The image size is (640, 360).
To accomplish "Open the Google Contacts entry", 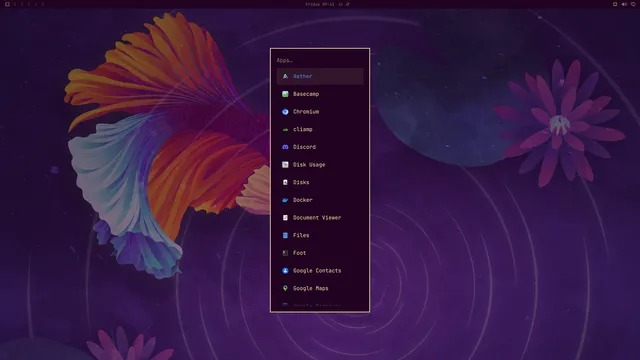I will [x=320, y=271].
